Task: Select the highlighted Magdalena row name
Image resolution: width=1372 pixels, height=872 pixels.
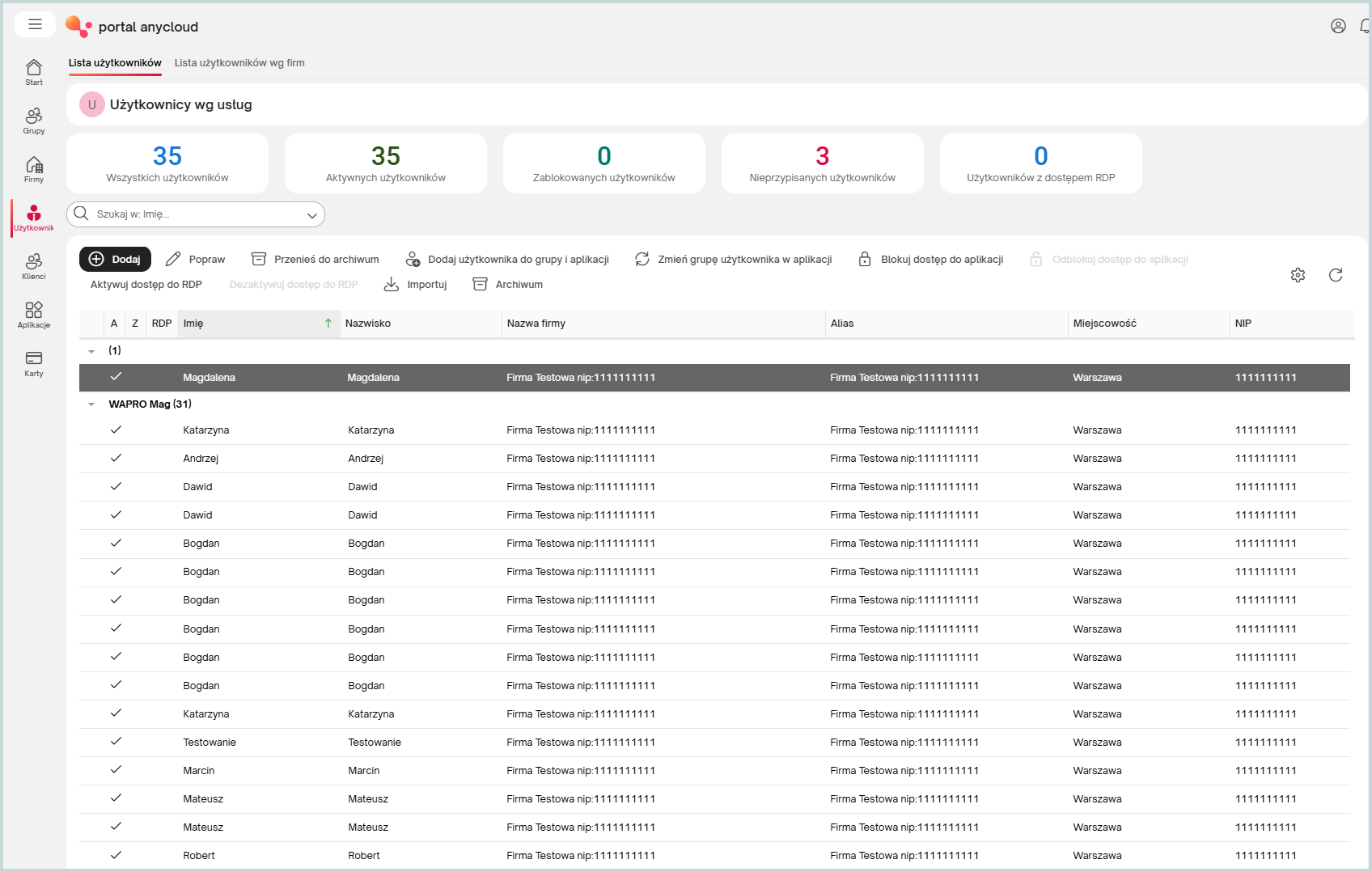Action: point(209,378)
